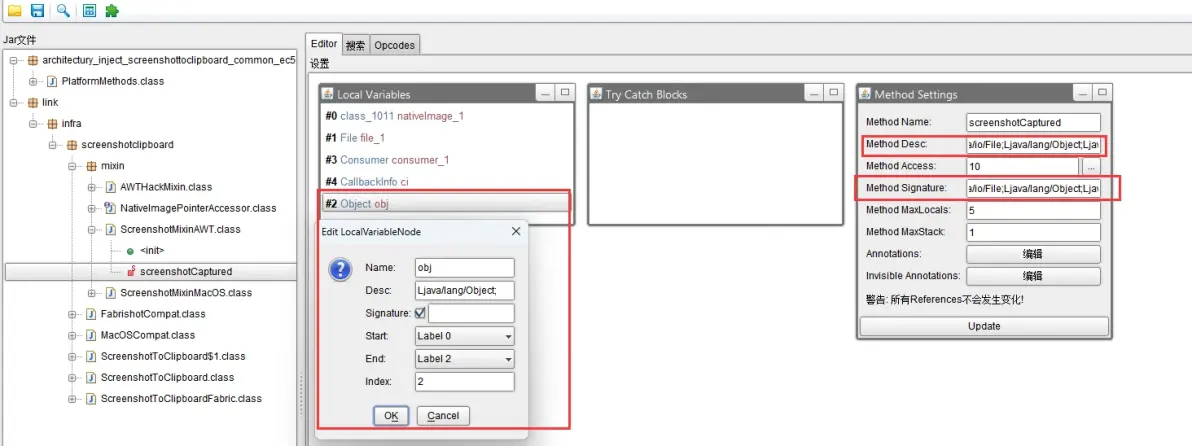Close the Edit LocalVariableNode dialog
Screen dimensions: 1192x446
[x=515, y=231]
